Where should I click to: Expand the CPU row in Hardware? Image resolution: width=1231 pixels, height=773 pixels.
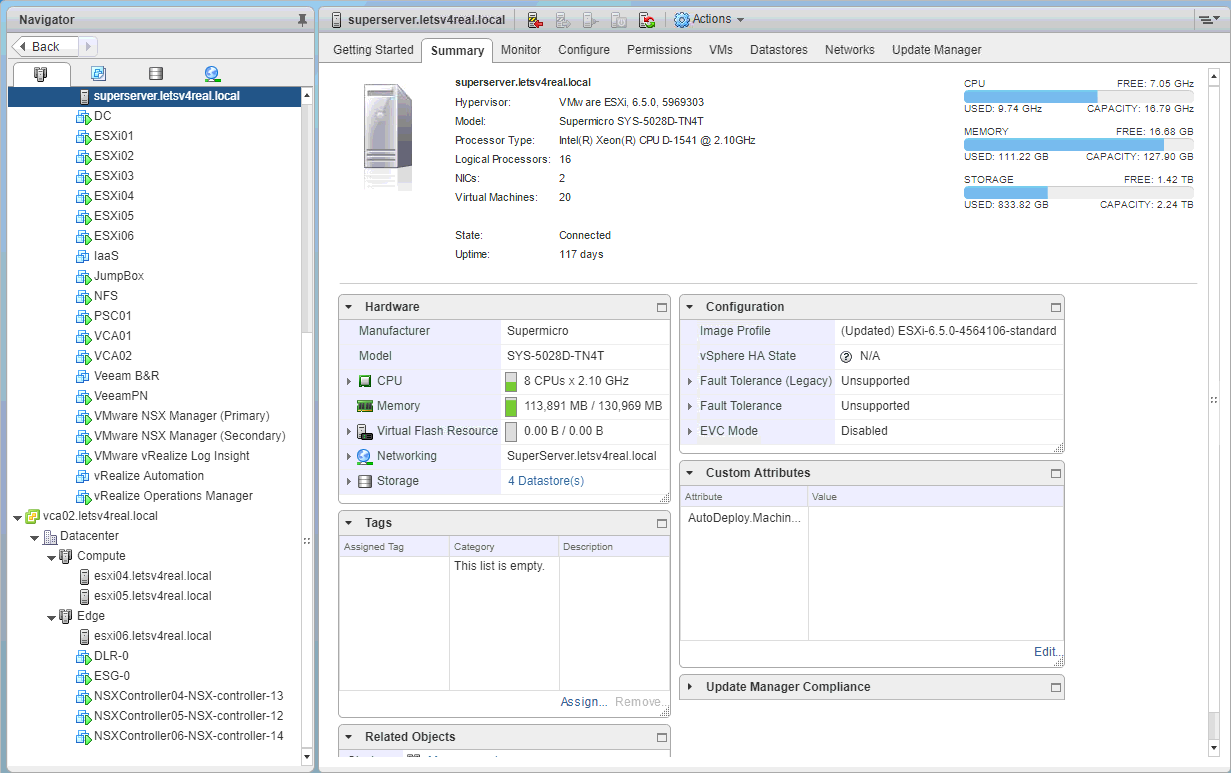coord(349,381)
